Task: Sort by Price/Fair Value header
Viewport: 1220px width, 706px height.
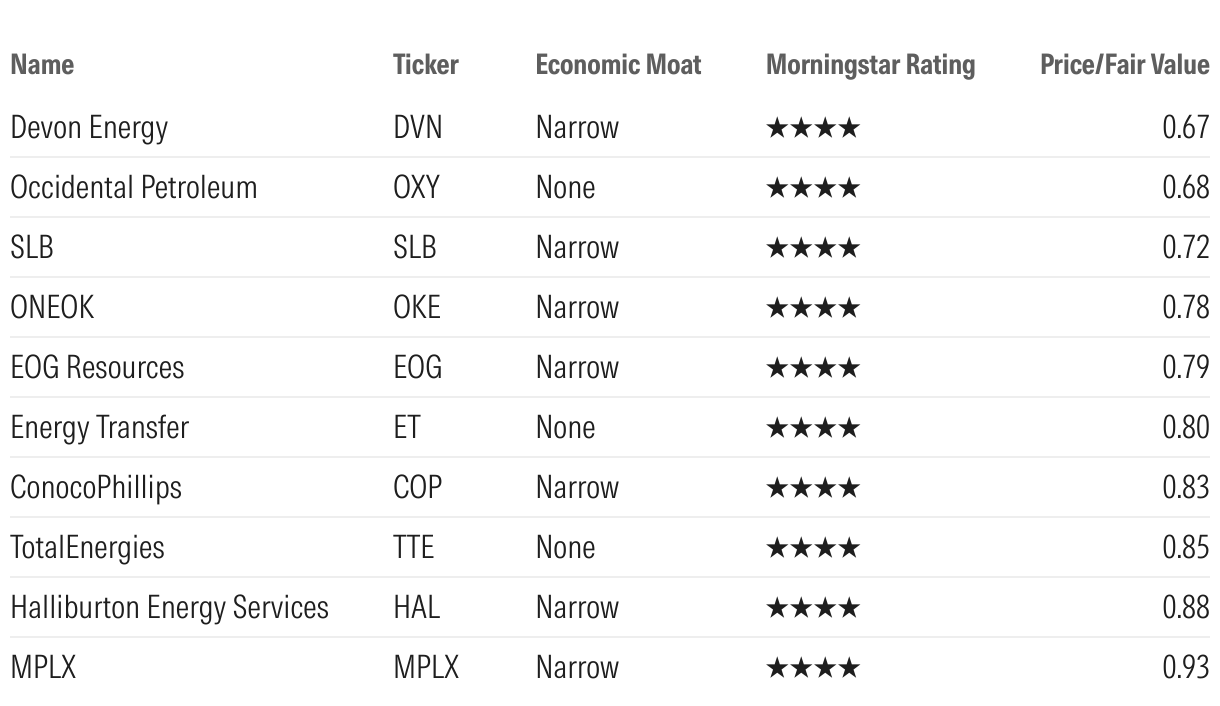Action: pos(1124,65)
